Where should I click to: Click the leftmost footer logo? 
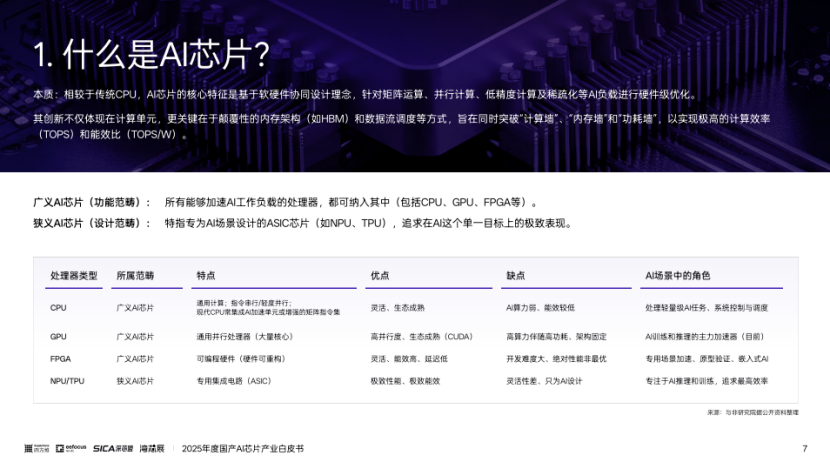[37, 448]
